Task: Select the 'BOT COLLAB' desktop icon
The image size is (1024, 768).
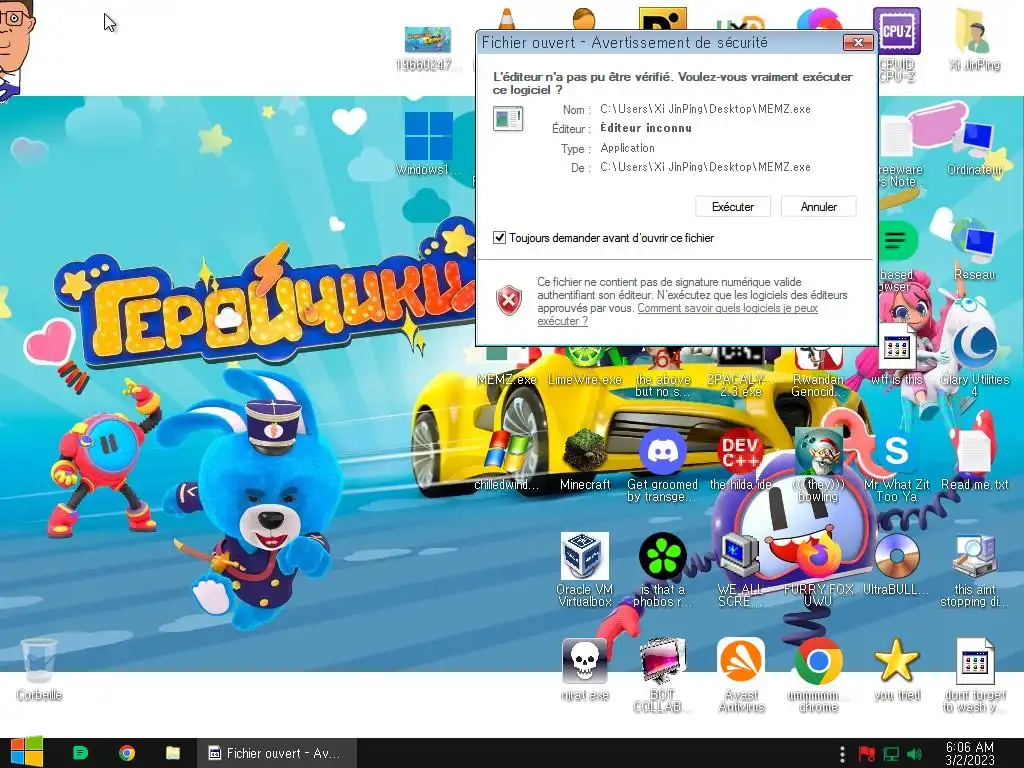Action: pyautogui.click(x=660, y=674)
